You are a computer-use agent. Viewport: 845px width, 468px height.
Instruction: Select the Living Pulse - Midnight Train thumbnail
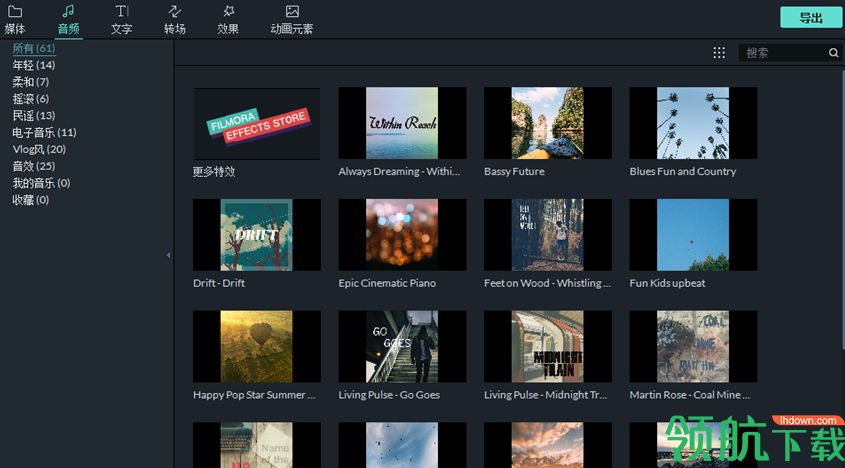point(548,346)
